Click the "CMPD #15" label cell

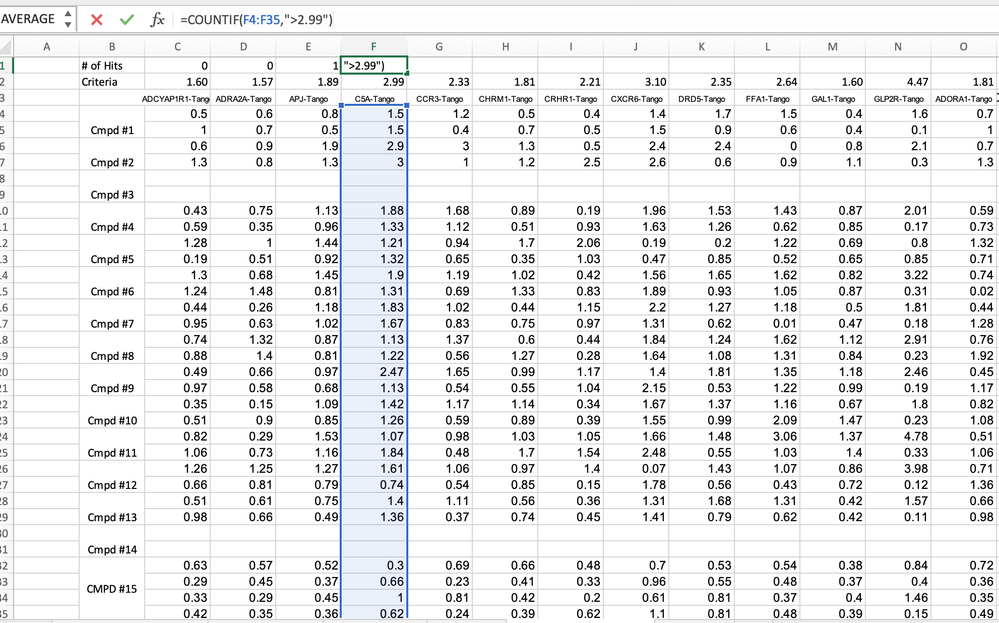[112, 588]
